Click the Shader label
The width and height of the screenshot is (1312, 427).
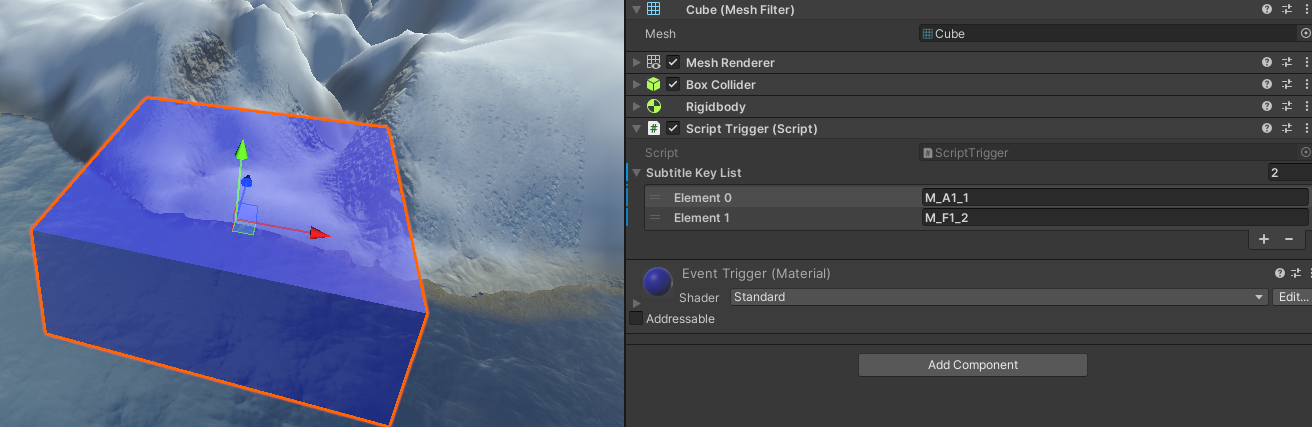[699, 297]
